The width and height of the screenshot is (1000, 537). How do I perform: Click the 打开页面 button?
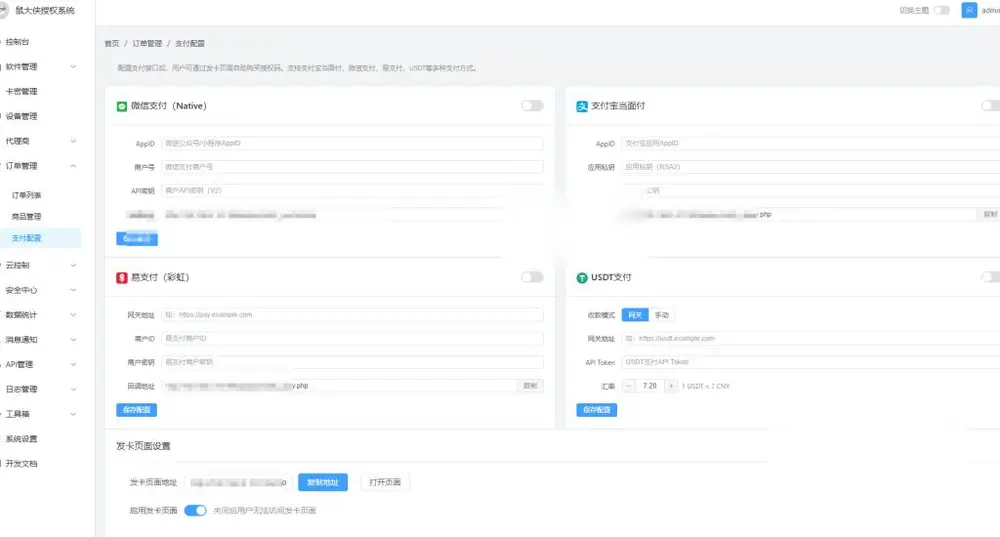[385, 482]
